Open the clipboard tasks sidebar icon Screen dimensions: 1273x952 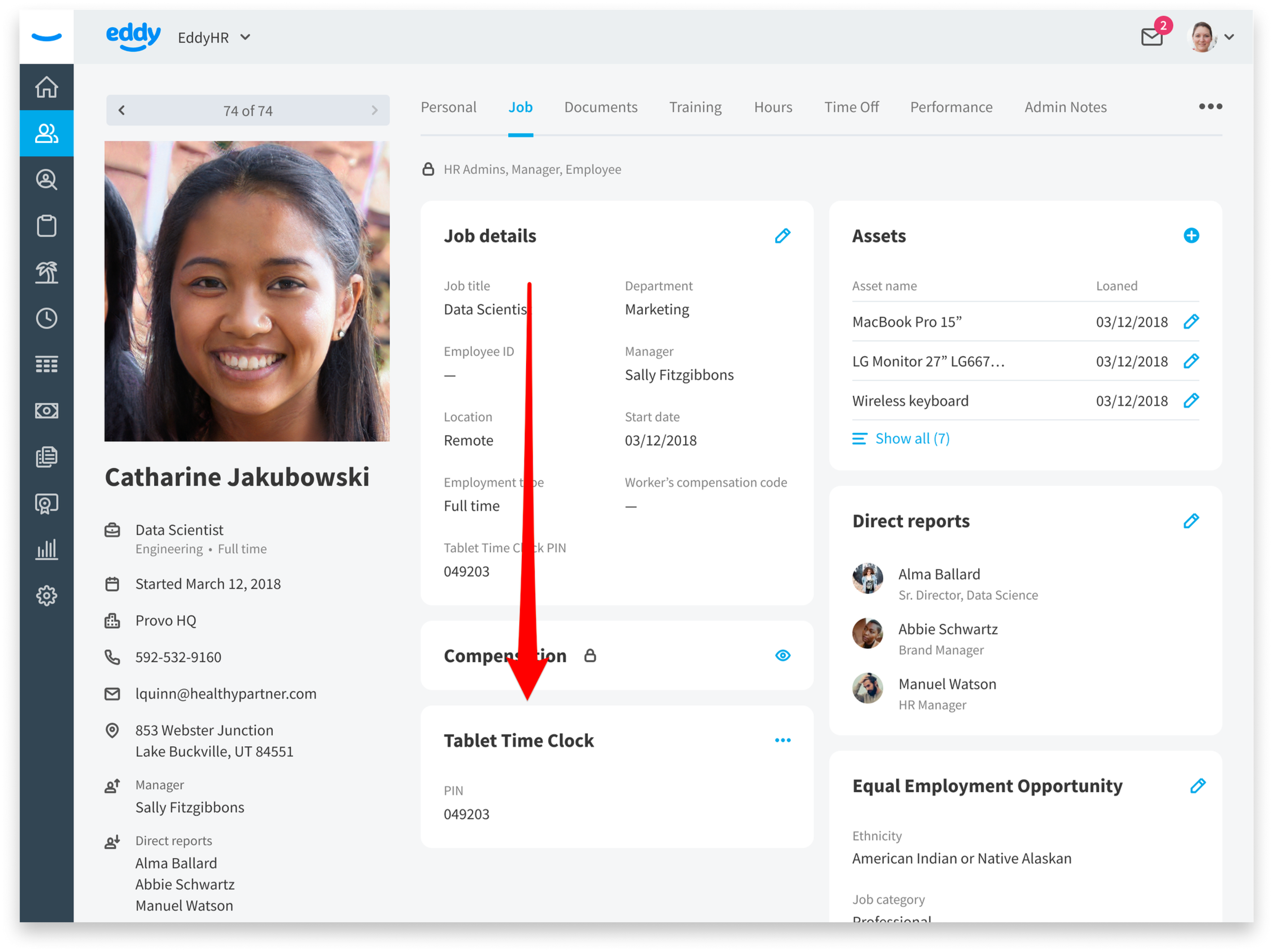tap(47, 226)
